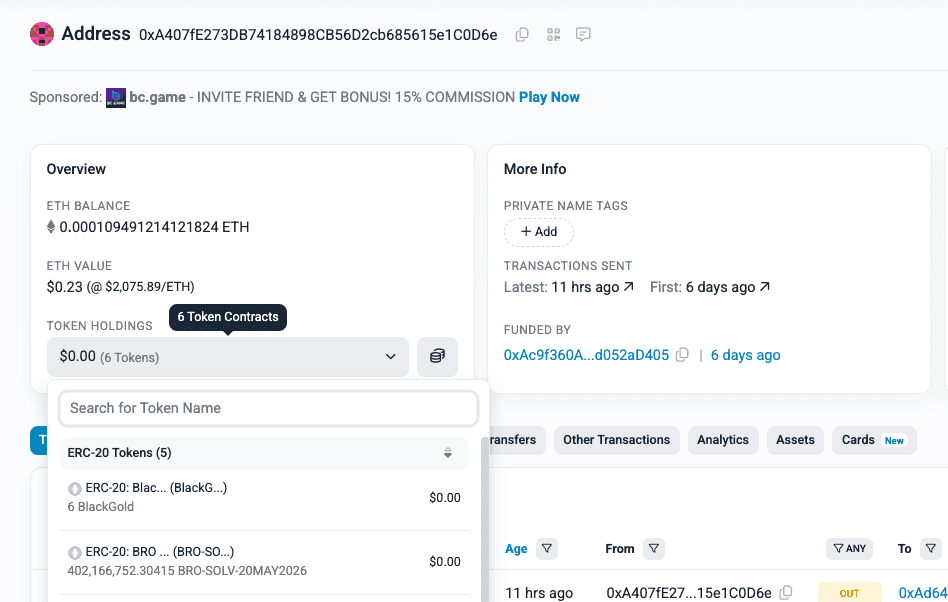Copy the From address in the transaction row

click(786, 593)
